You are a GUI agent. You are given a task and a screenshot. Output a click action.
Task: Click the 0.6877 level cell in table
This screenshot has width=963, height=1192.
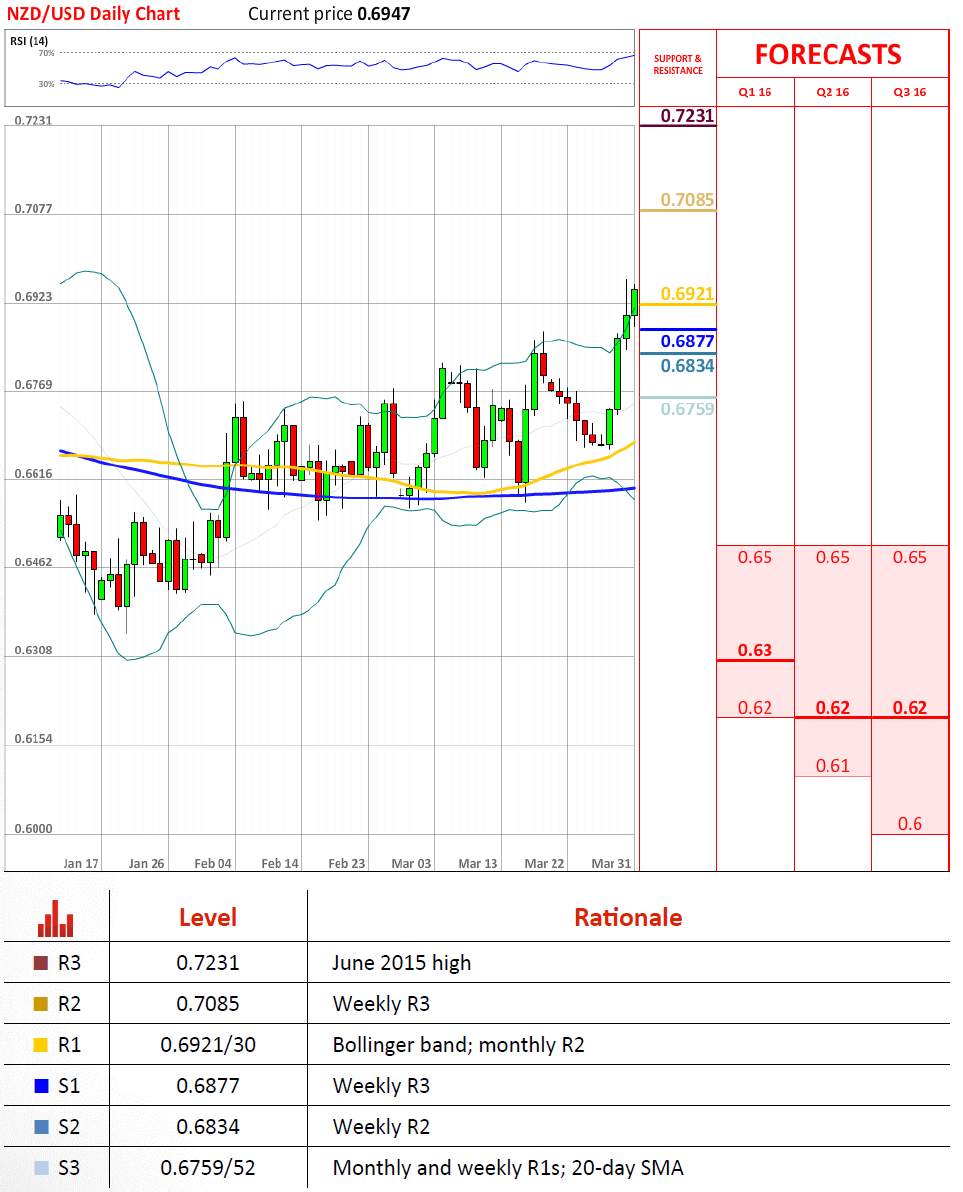pyautogui.click(x=207, y=1086)
